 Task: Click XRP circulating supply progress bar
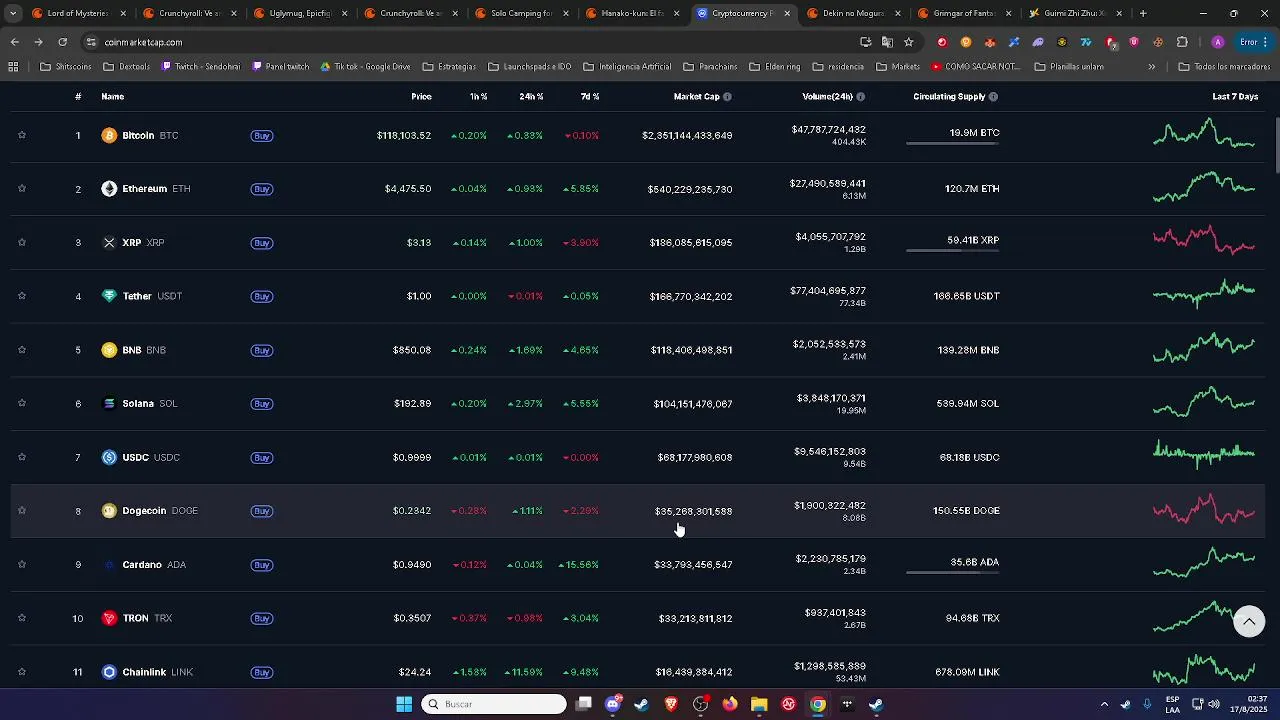(x=952, y=251)
